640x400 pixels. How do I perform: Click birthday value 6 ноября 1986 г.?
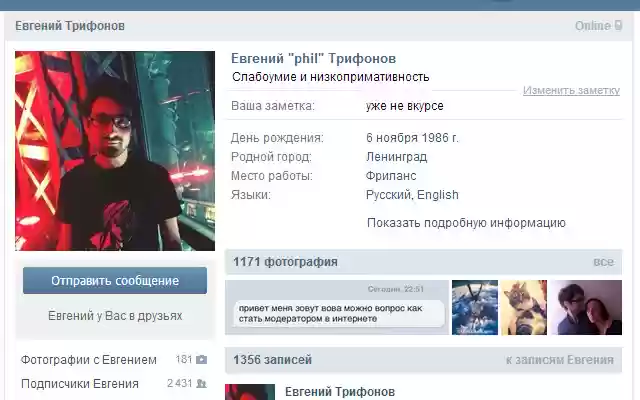point(412,138)
